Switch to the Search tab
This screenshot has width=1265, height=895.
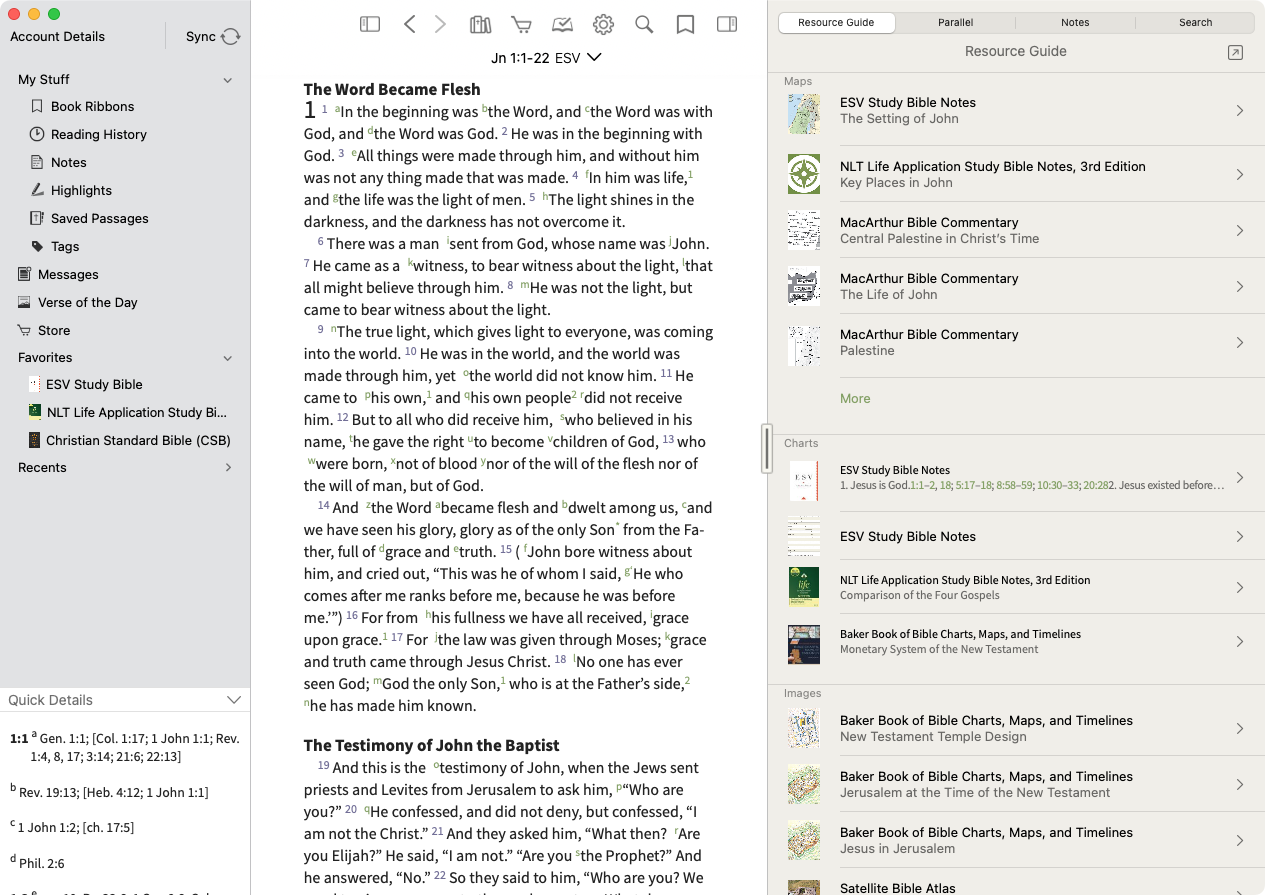(x=1195, y=22)
